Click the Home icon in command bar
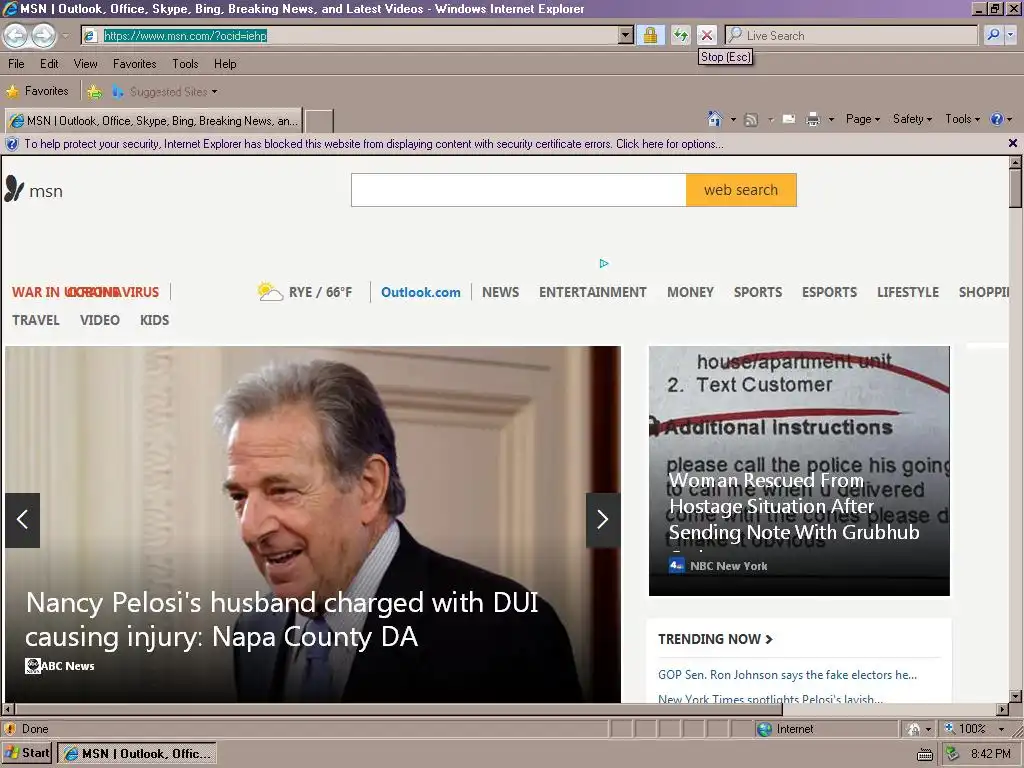The width and height of the screenshot is (1024, 768). [714, 119]
